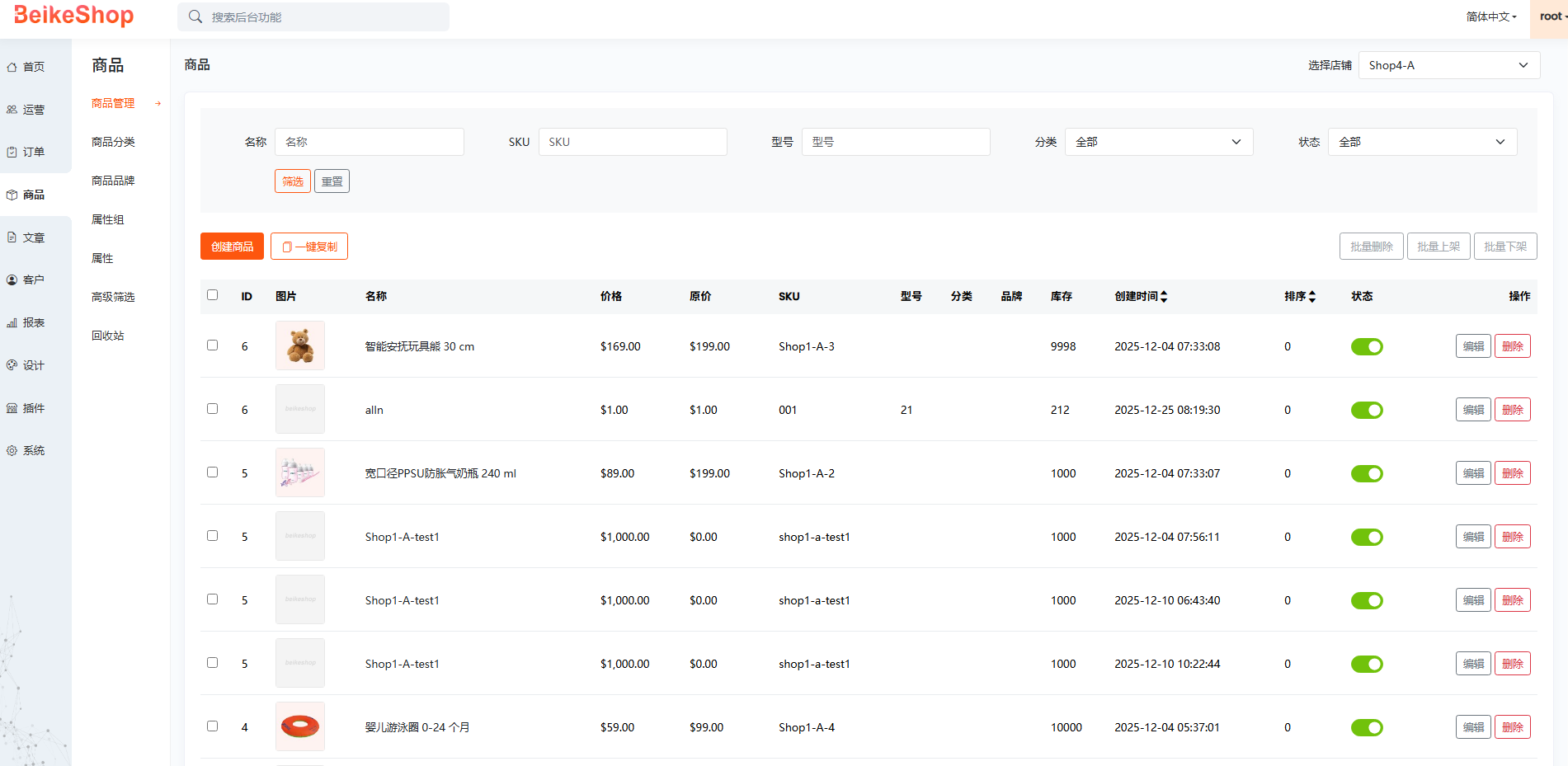Check the select-all checkbox in table header
Viewport: 1568px width, 766px height.
point(213,295)
